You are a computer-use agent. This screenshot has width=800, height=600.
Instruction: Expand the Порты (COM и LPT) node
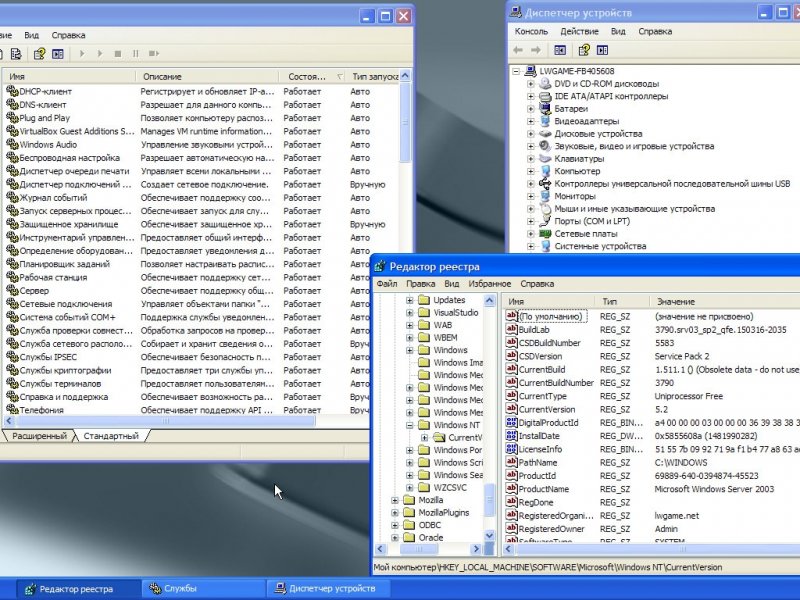tap(531, 221)
